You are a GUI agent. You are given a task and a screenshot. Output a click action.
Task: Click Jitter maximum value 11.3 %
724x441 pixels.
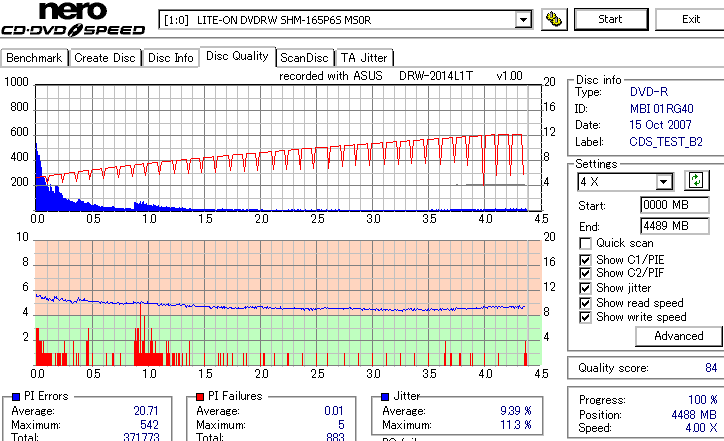click(x=516, y=425)
